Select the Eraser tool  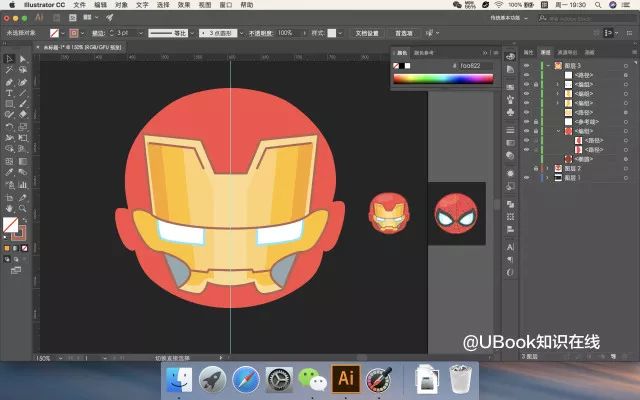pyautogui.click(x=22, y=115)
